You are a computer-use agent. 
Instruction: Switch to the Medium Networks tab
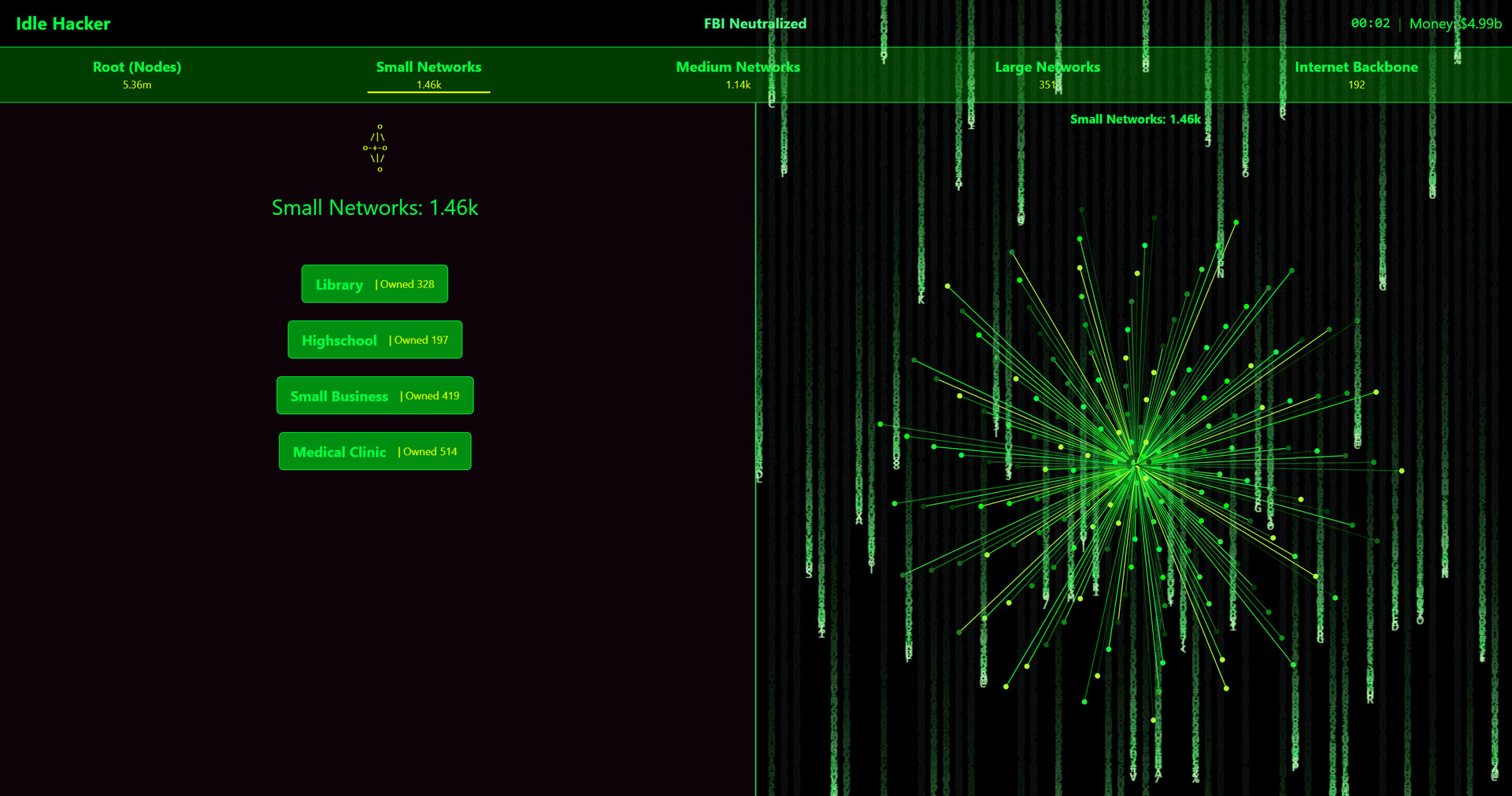coord(738,74)
